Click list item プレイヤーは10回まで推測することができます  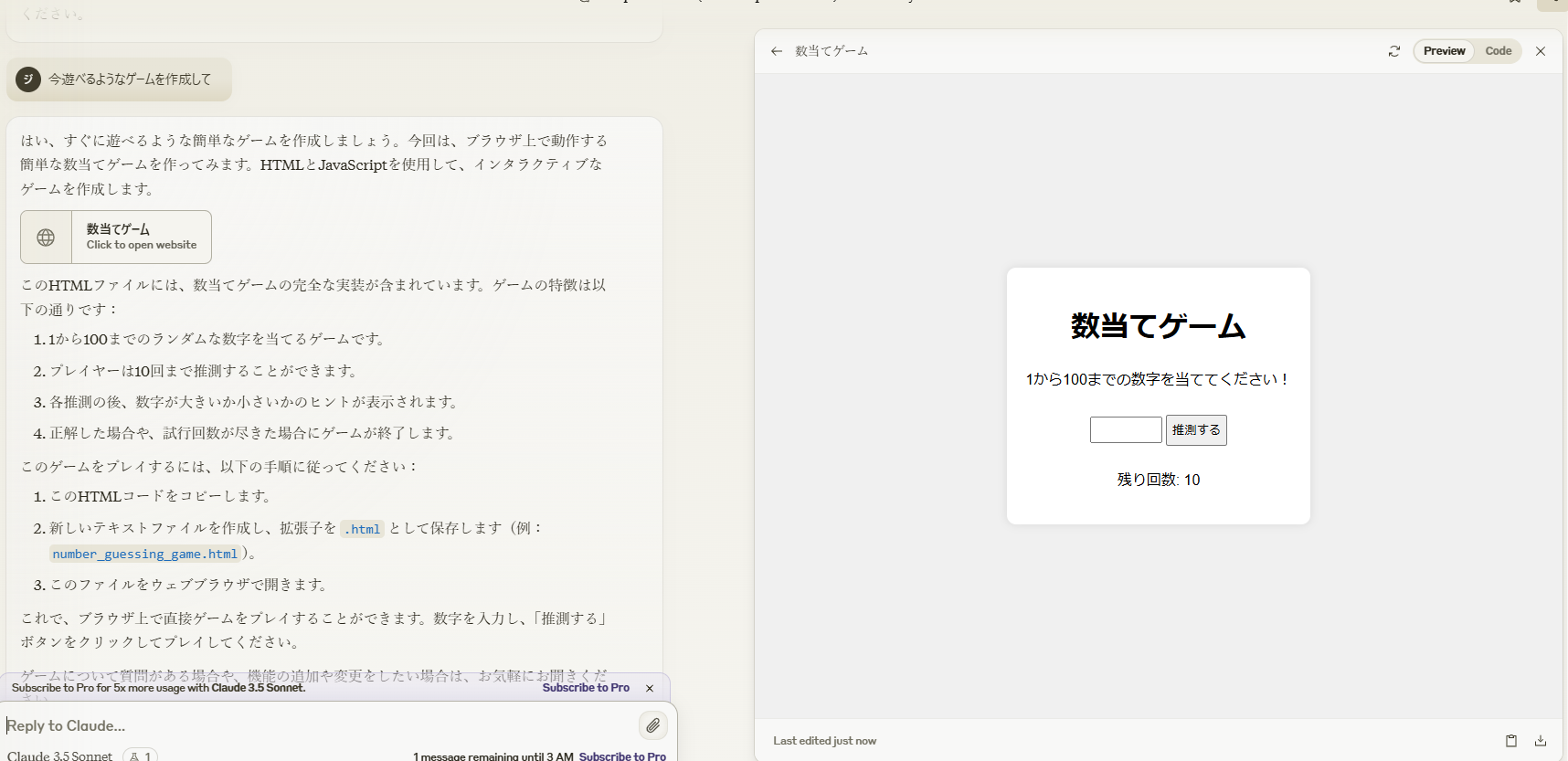(x=206, y=371)
